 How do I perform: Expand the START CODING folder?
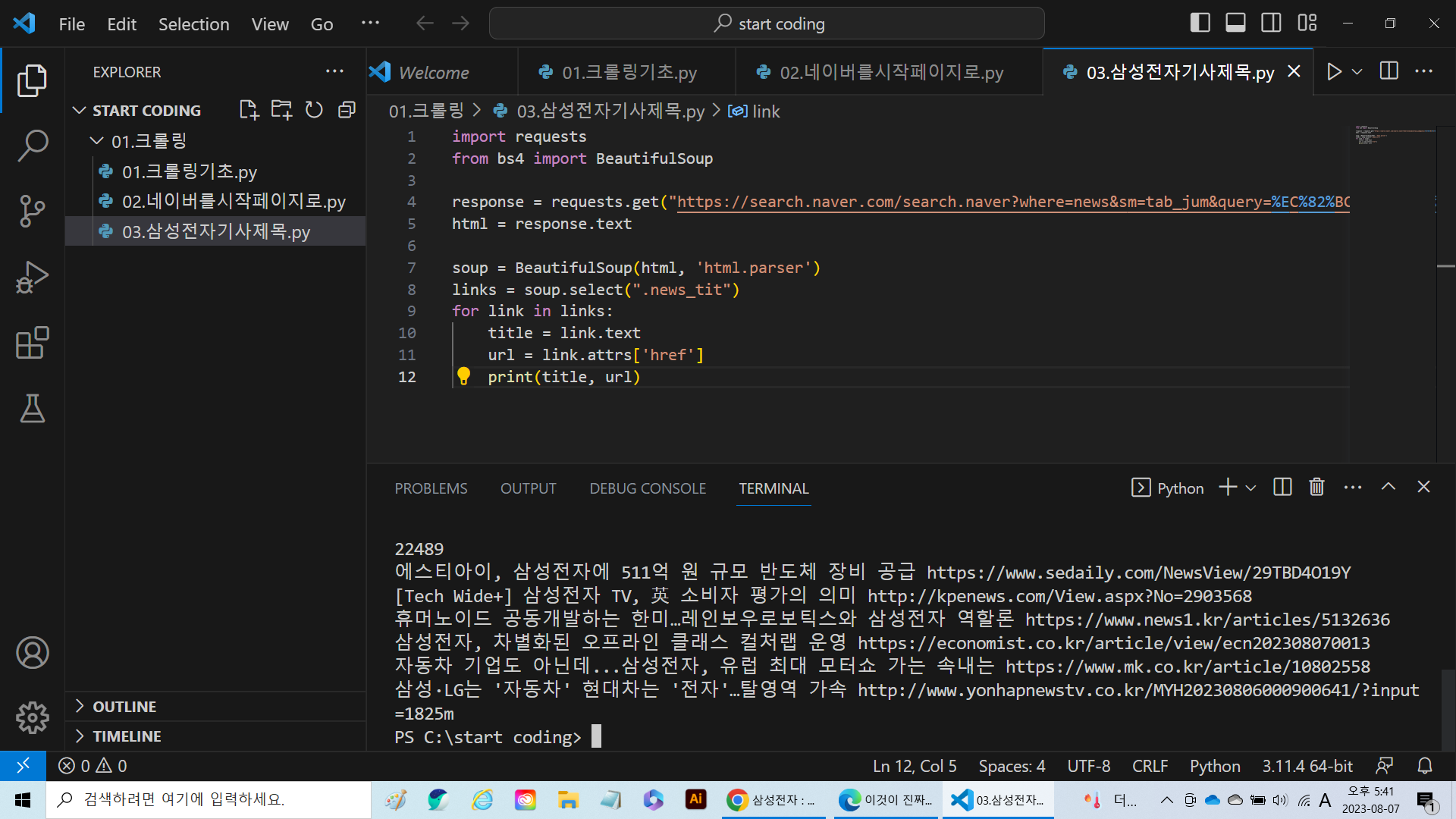[80, 110]
